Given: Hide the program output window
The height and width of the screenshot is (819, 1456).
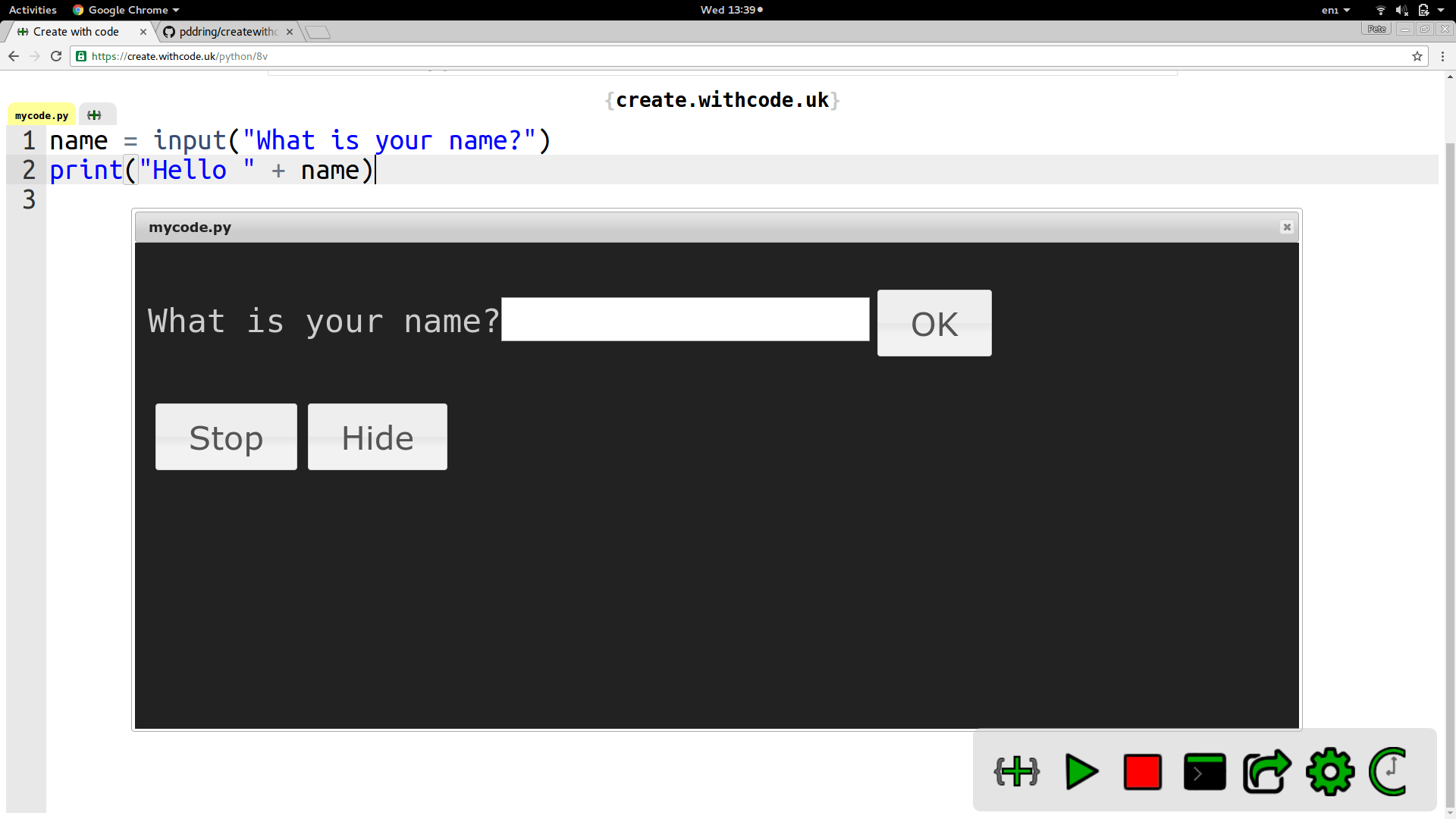Looking at the screenshot, I should click(377, 437).
